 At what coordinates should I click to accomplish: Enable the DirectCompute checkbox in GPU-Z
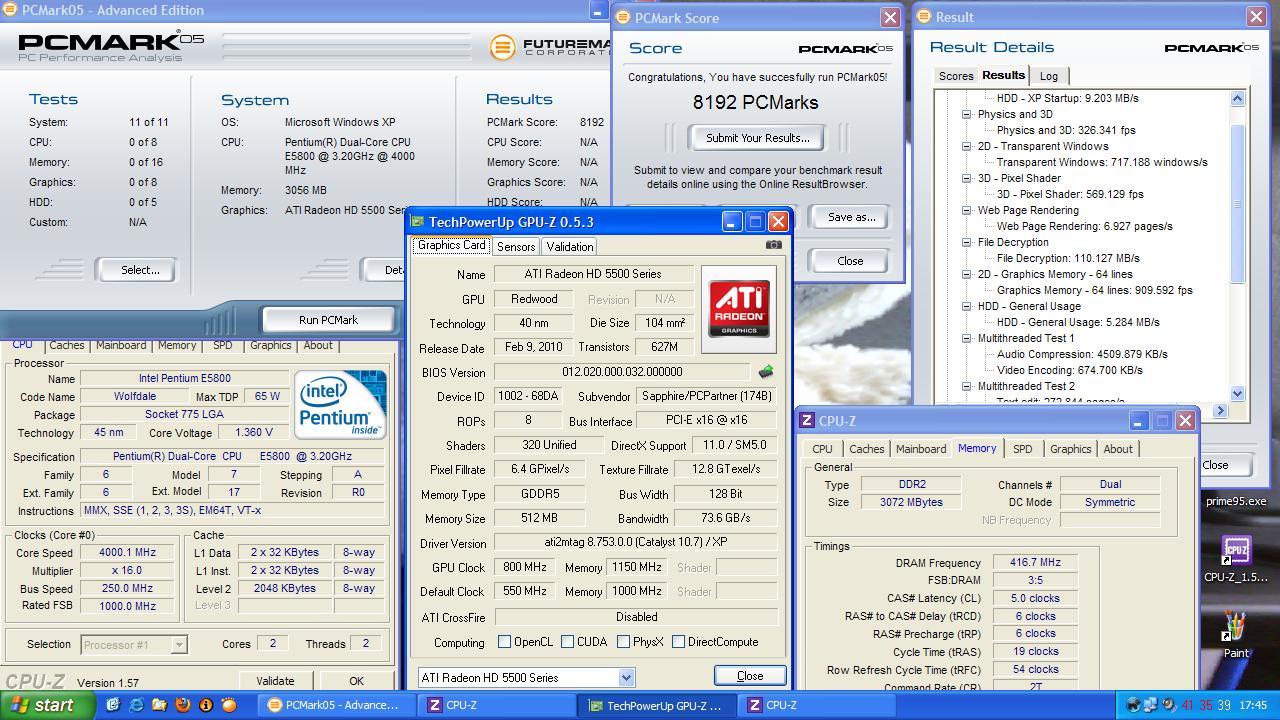tap(678, 642)
